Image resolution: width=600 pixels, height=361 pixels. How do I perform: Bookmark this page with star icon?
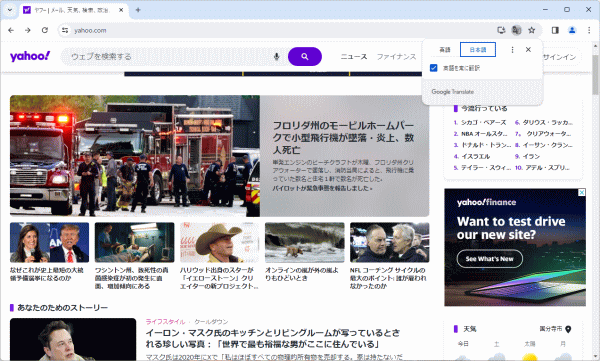[532, 30]
